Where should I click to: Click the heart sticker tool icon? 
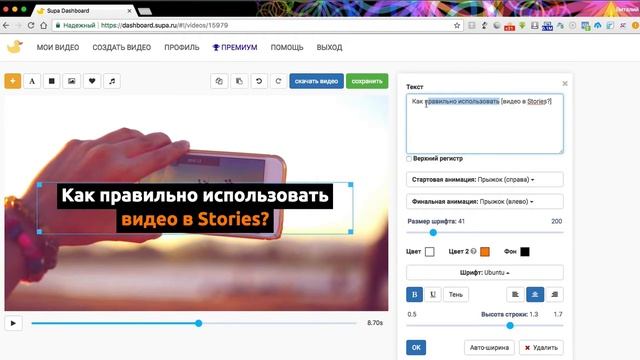[x=92, y=81]
